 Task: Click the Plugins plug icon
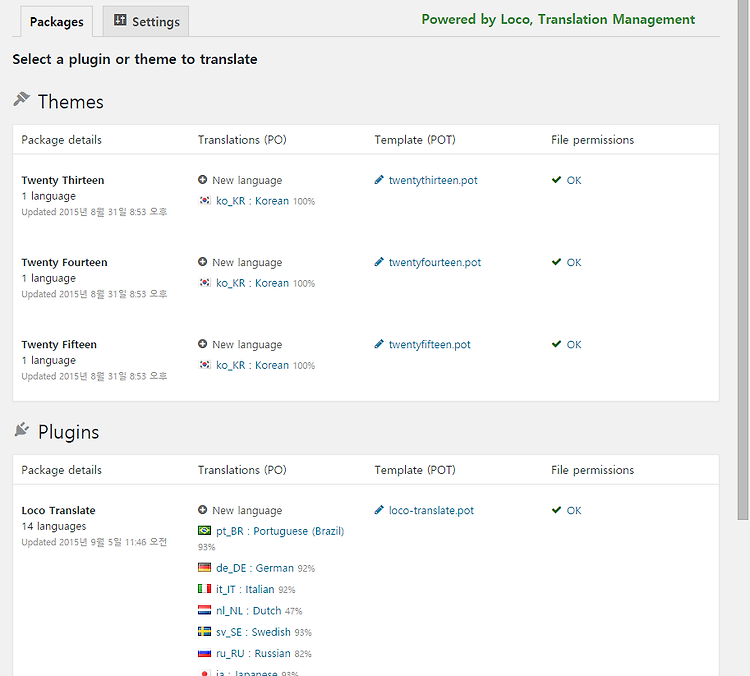[x=21, y=429]
